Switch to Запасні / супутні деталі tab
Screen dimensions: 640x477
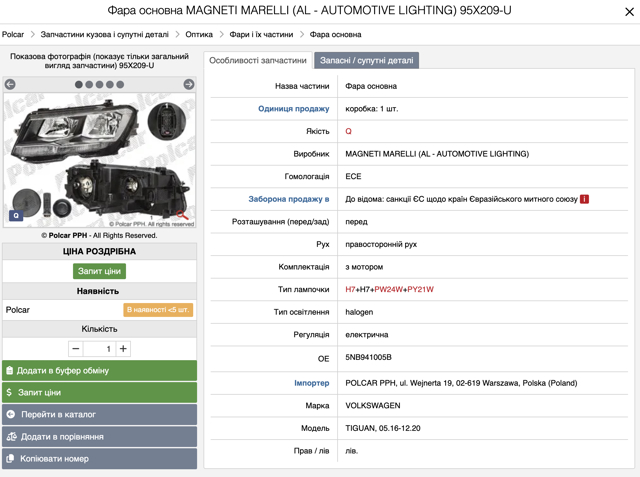tap(367, 60)
